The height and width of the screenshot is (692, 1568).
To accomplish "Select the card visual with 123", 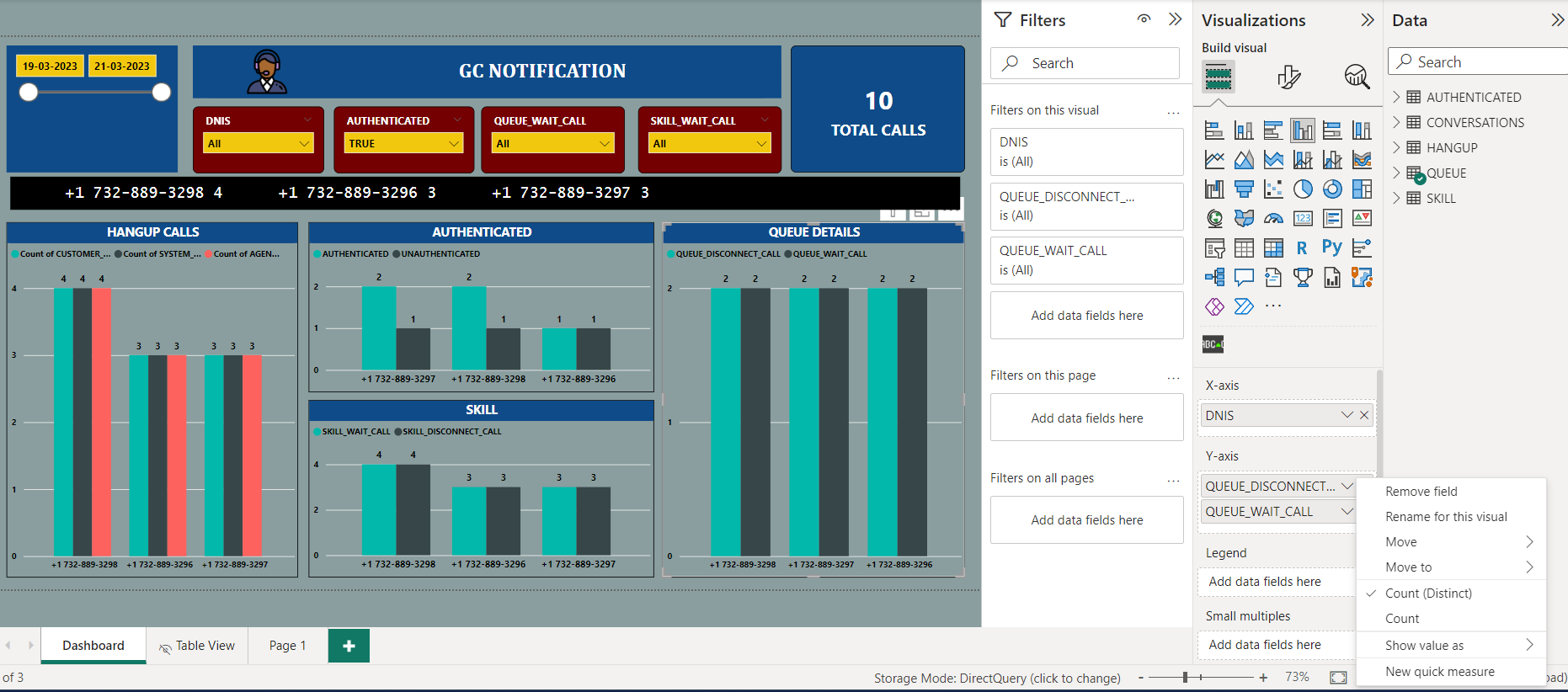I will click(1303, 219).
